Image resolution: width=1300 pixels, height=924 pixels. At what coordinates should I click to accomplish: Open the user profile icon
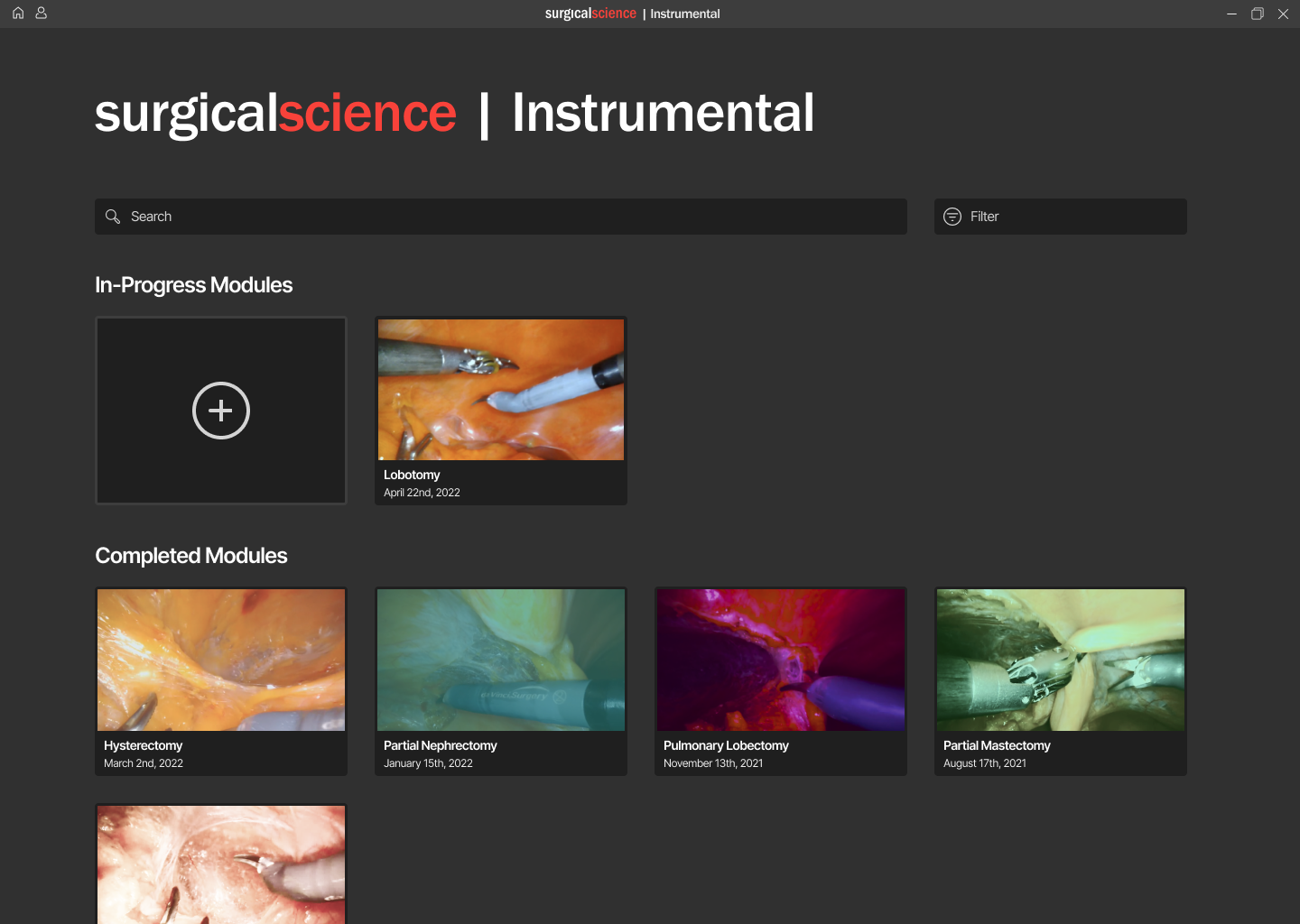[x=41, y=14]
